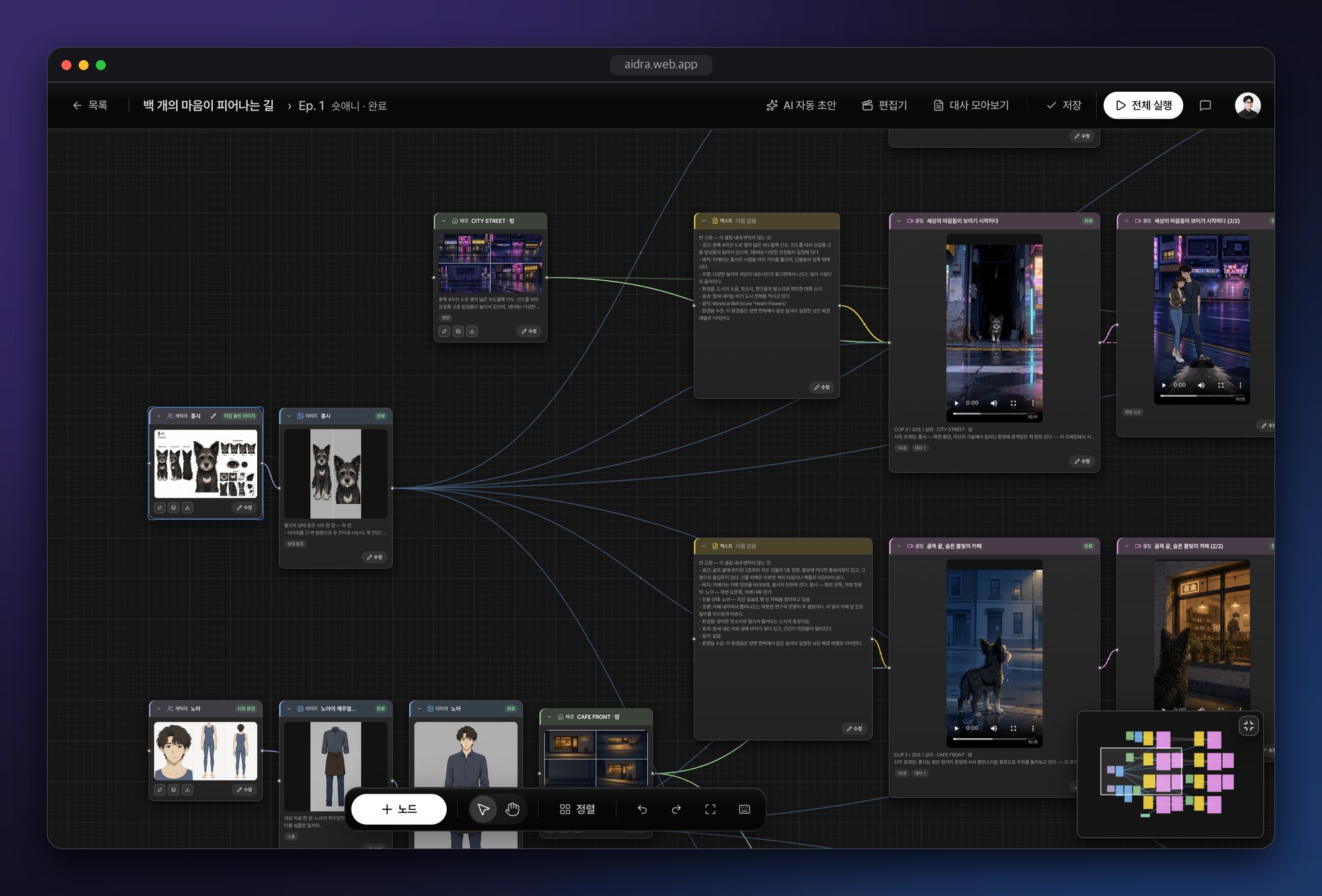Open more options on CLIP 3 video
The height and width of the screenshot is (896, 1322).
(1033, 403)
